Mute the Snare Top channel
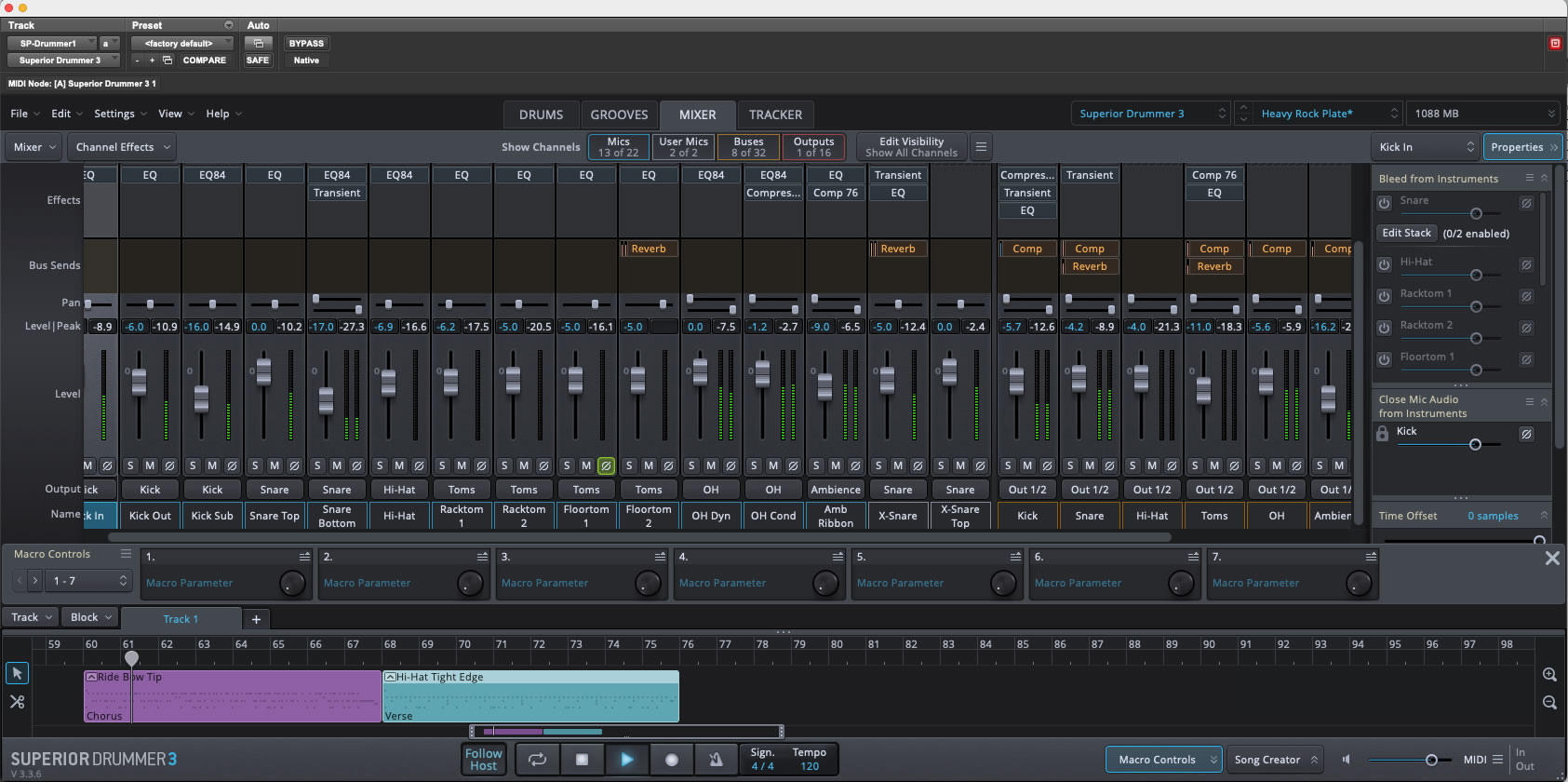 click(275, 465)
